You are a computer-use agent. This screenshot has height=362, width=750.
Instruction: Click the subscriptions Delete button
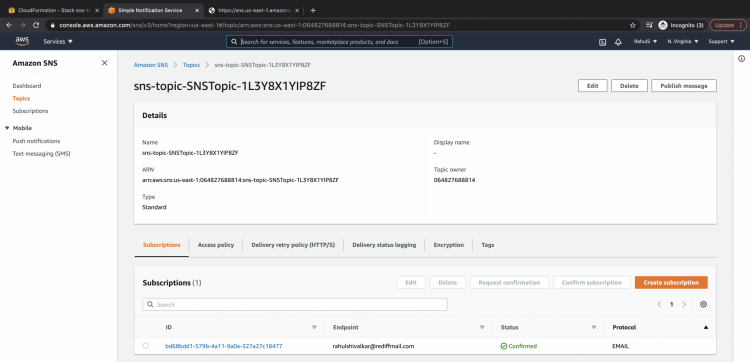pos(448,283)
